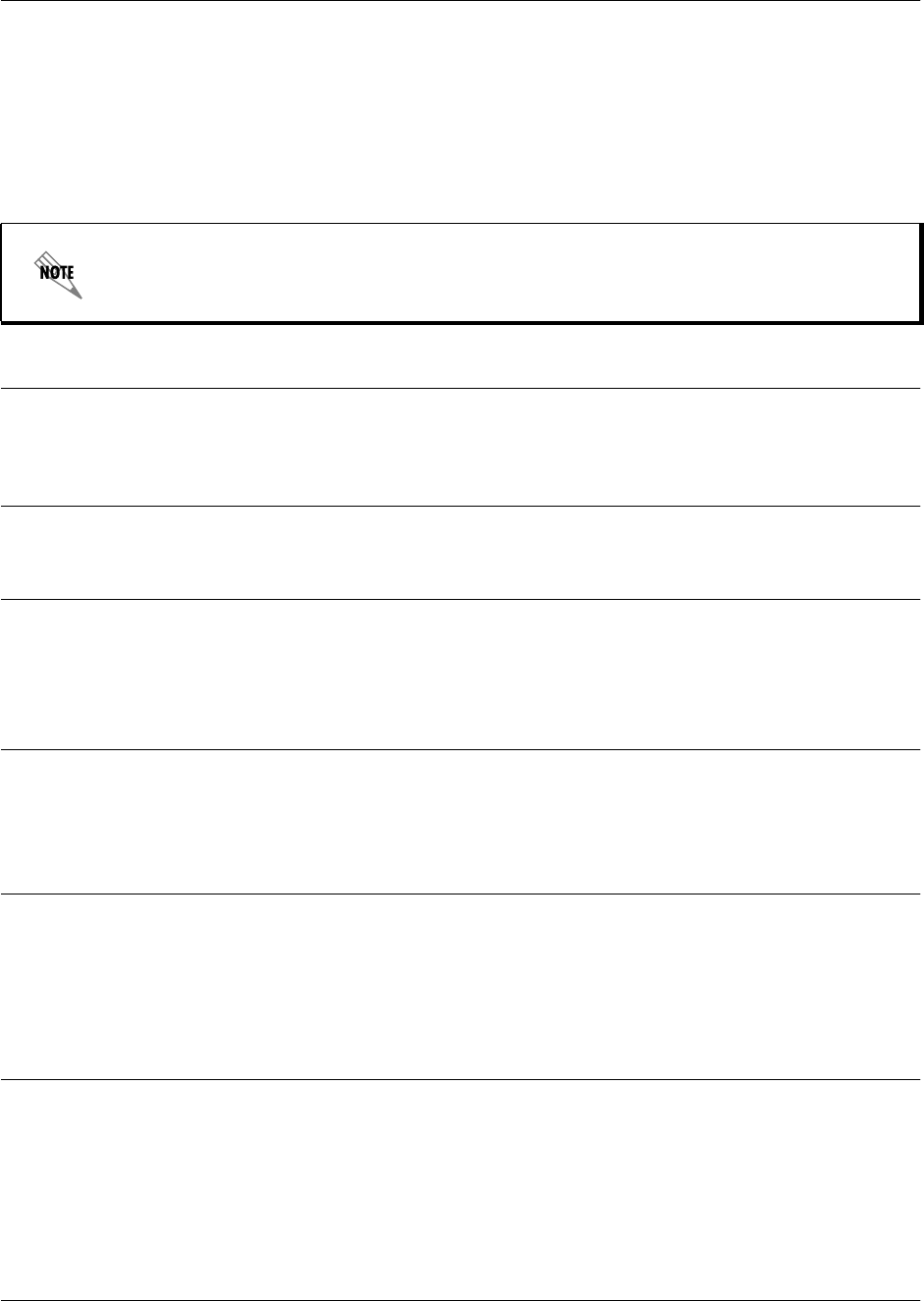Click inside the second blank table row
The height and width of the screenshot is (1301, 924).
462,552
